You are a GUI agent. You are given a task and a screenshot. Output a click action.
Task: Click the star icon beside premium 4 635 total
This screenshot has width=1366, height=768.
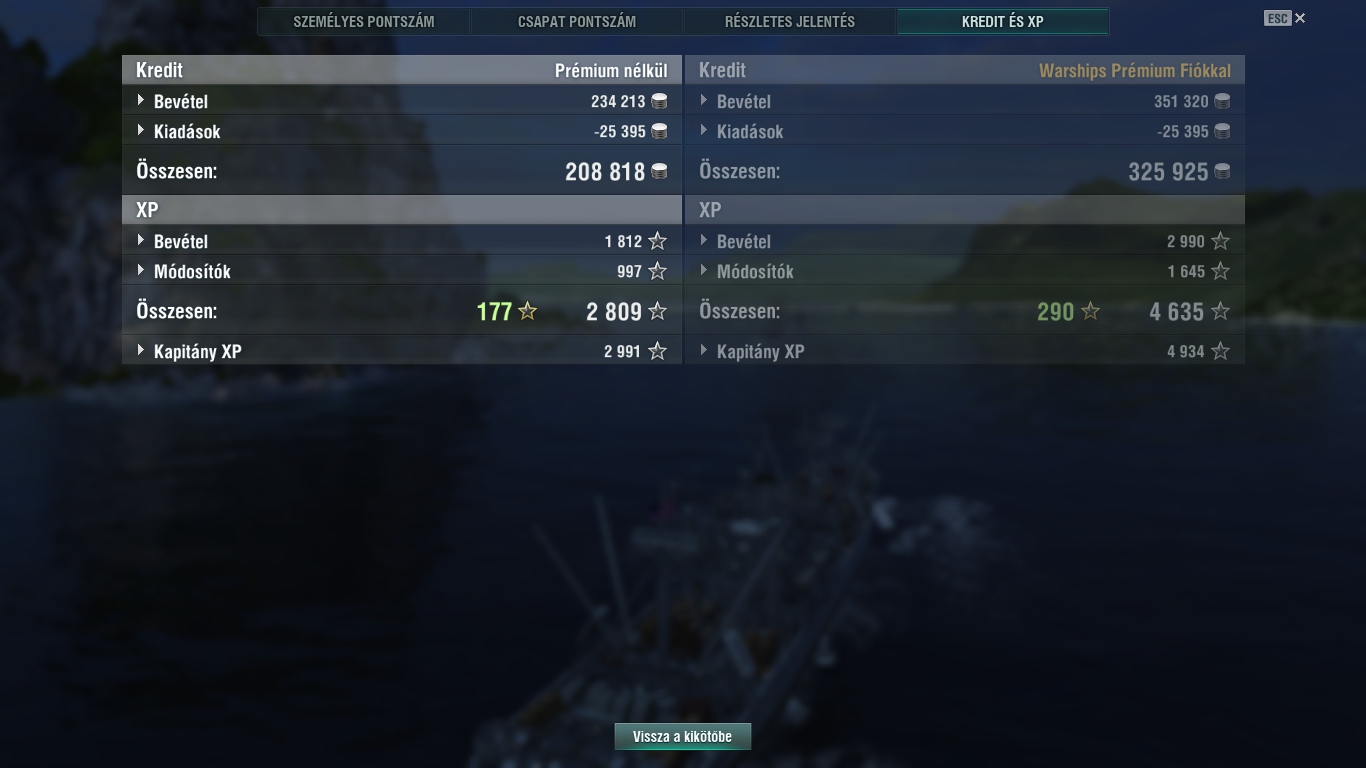coord(1220,311)
